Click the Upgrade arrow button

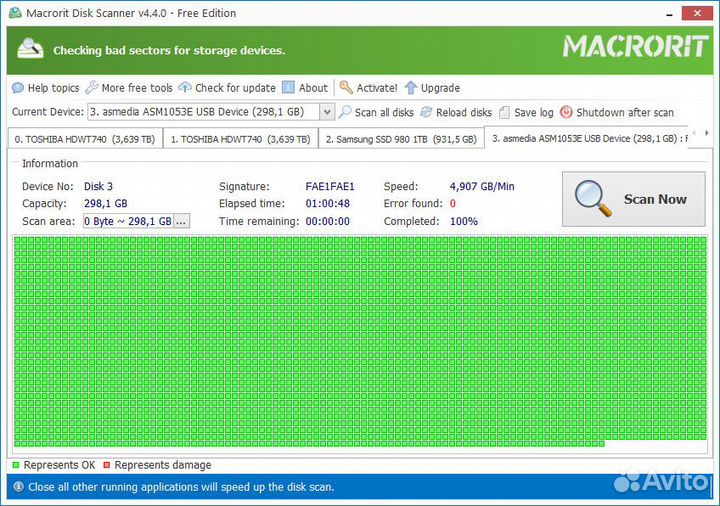[x=410, y=88]
